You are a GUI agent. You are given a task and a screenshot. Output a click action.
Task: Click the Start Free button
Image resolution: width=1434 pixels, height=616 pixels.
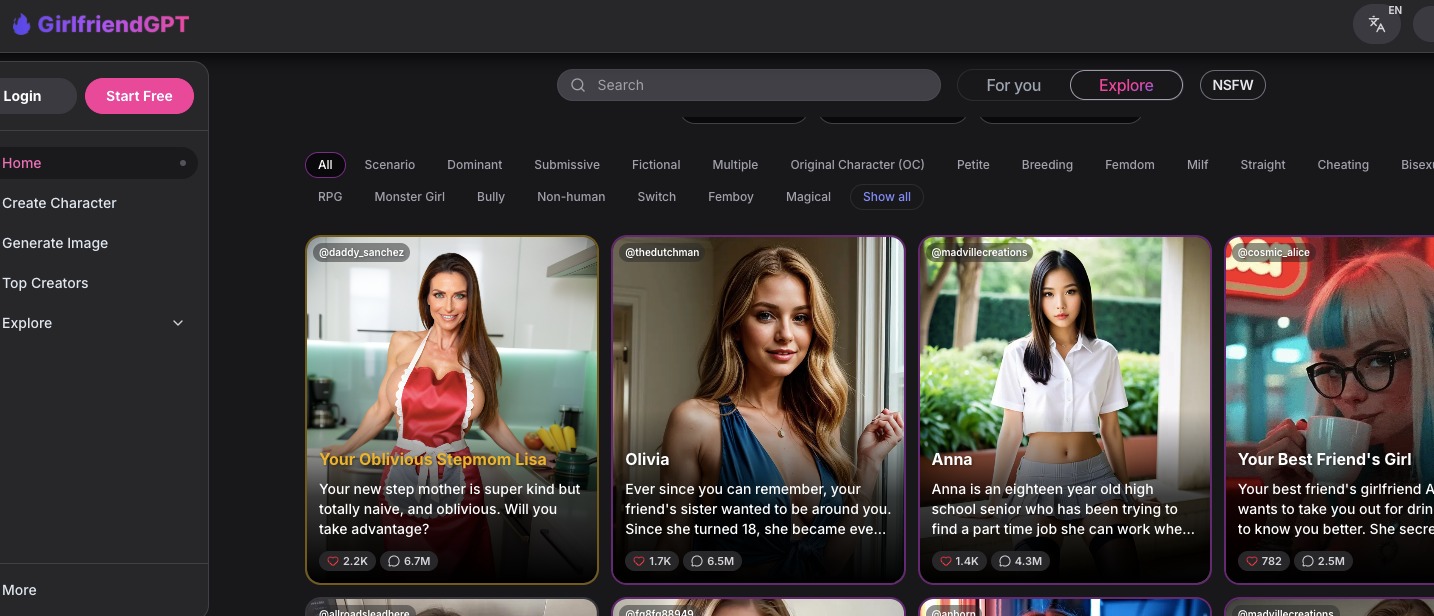(139, 96)
